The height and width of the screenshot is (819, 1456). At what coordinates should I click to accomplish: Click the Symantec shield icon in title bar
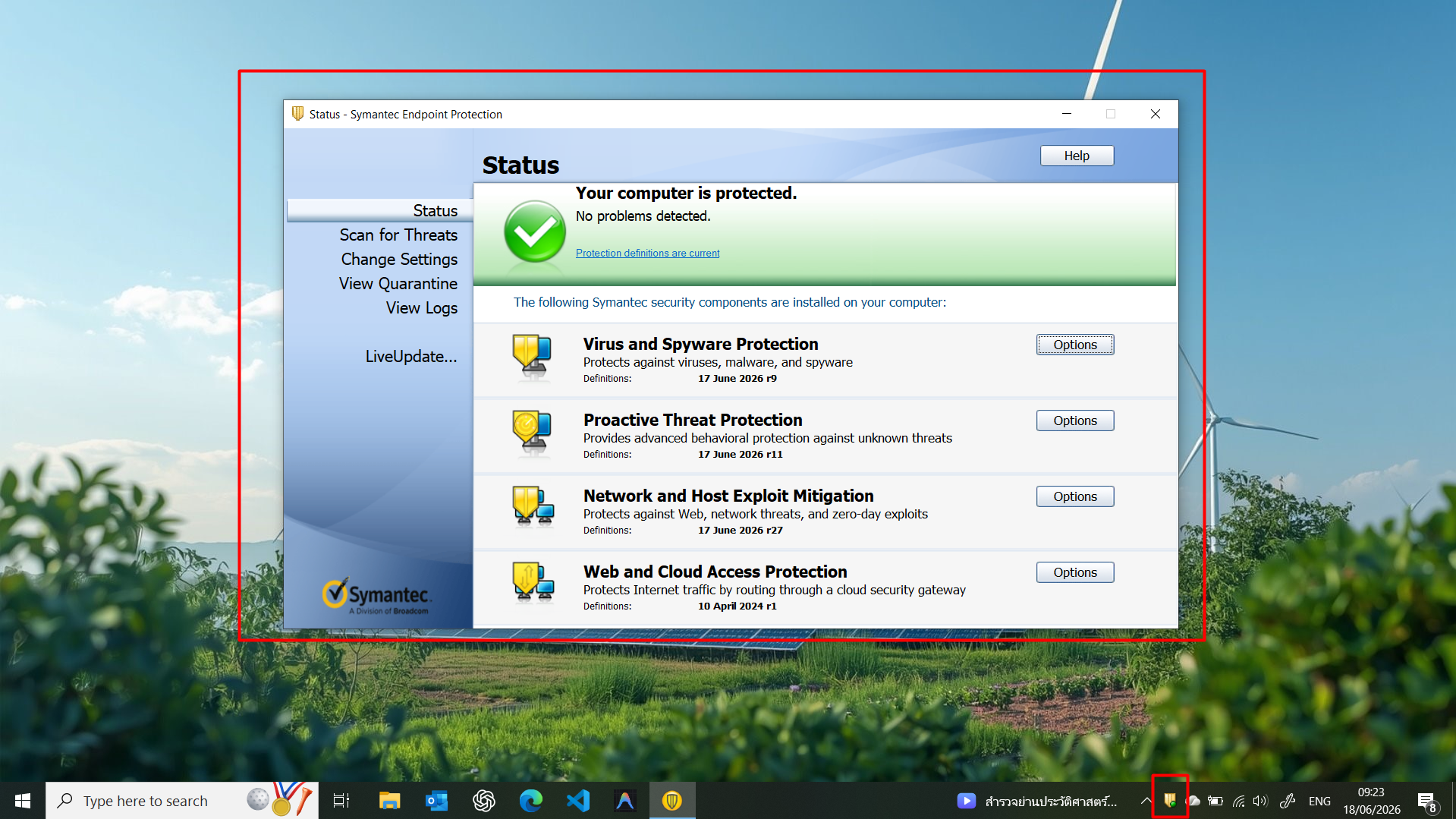tap(298, 114)
